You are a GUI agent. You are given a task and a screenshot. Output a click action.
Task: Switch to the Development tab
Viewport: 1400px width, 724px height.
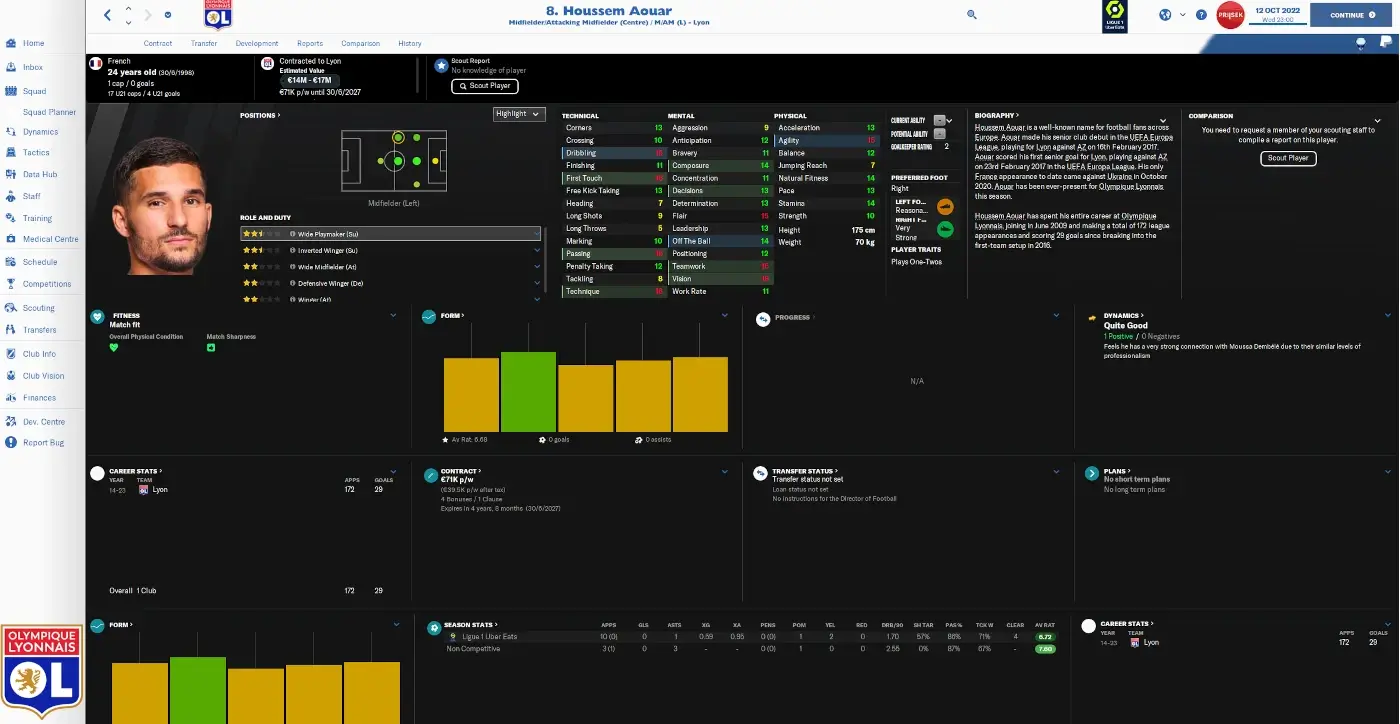[257, 44]
